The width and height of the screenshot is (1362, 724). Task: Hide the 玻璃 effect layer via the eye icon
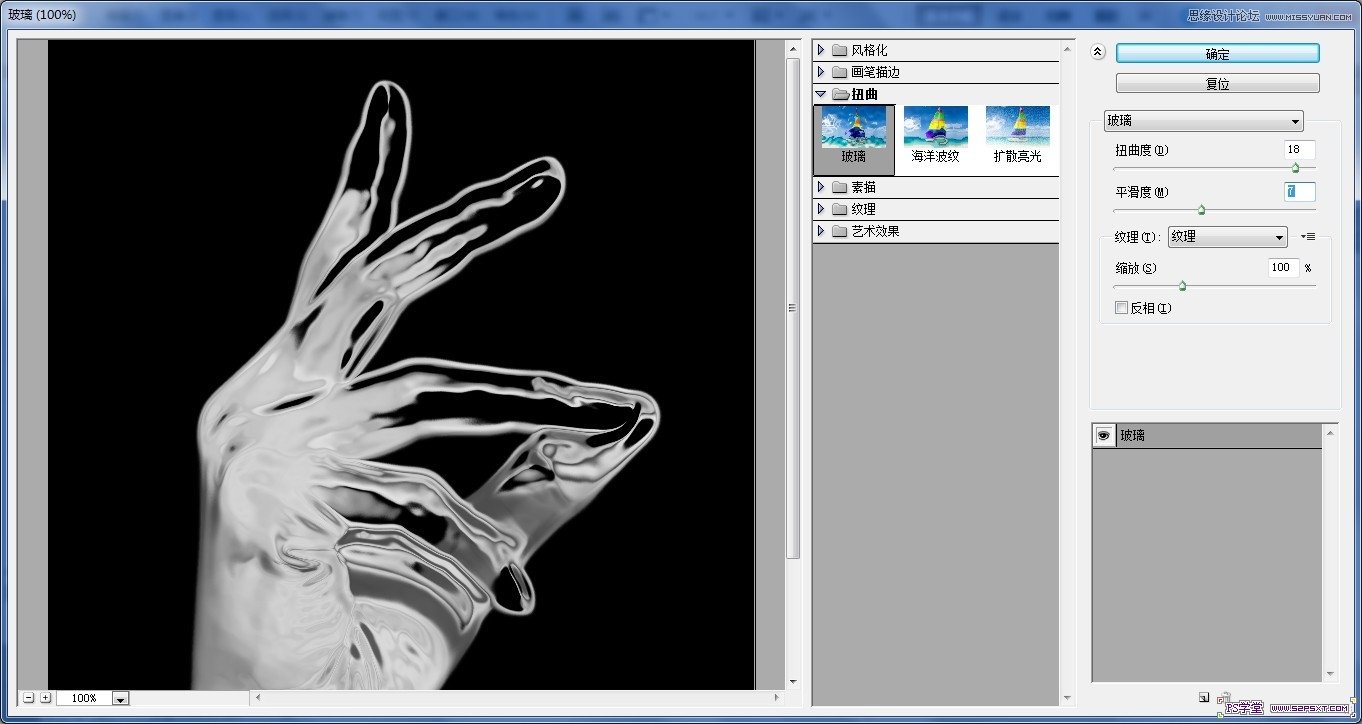coord(1104,436)
